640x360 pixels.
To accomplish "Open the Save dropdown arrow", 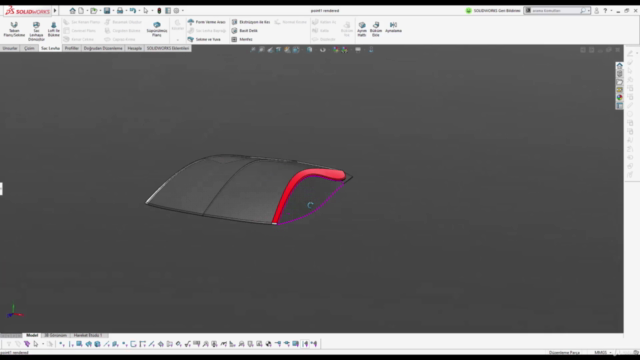I will pyautogui.click(x=113, y=11).
